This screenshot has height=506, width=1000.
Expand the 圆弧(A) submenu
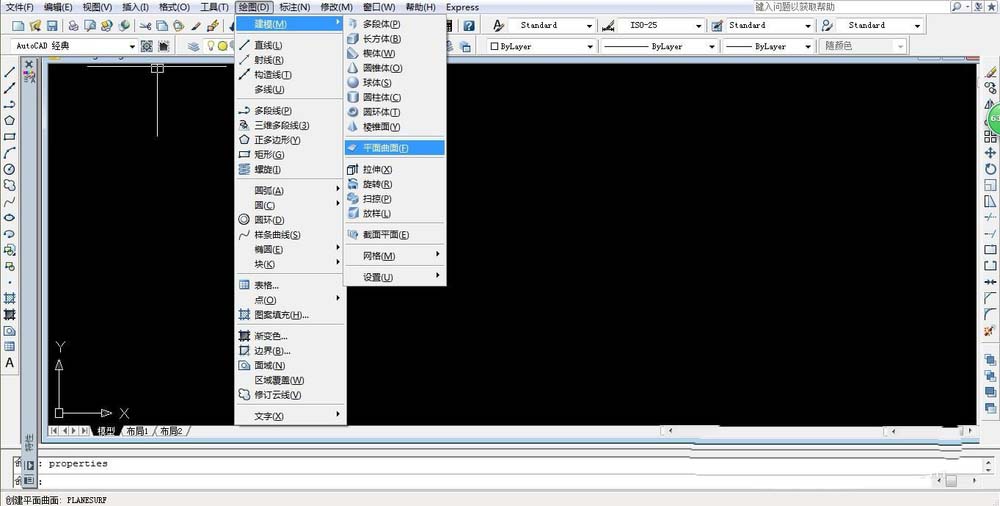(x=291, y=190)
